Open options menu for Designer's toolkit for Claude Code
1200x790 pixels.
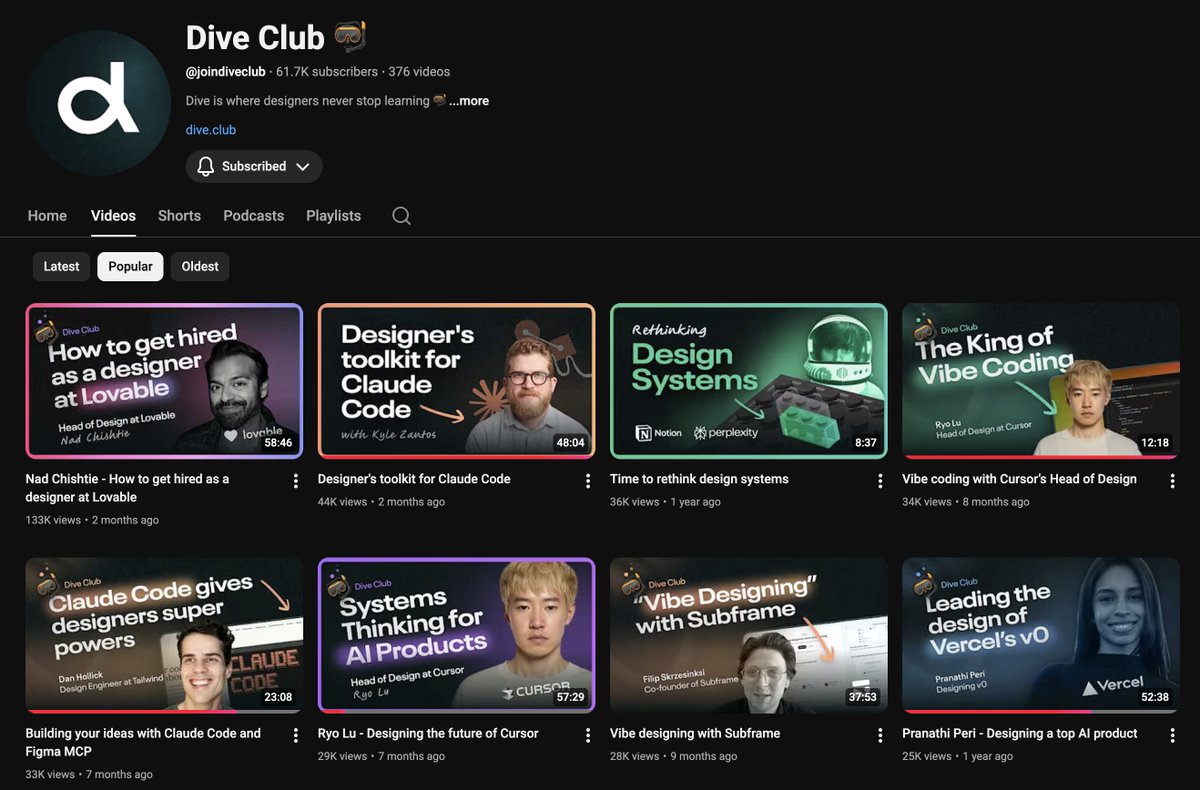(588, 481)
